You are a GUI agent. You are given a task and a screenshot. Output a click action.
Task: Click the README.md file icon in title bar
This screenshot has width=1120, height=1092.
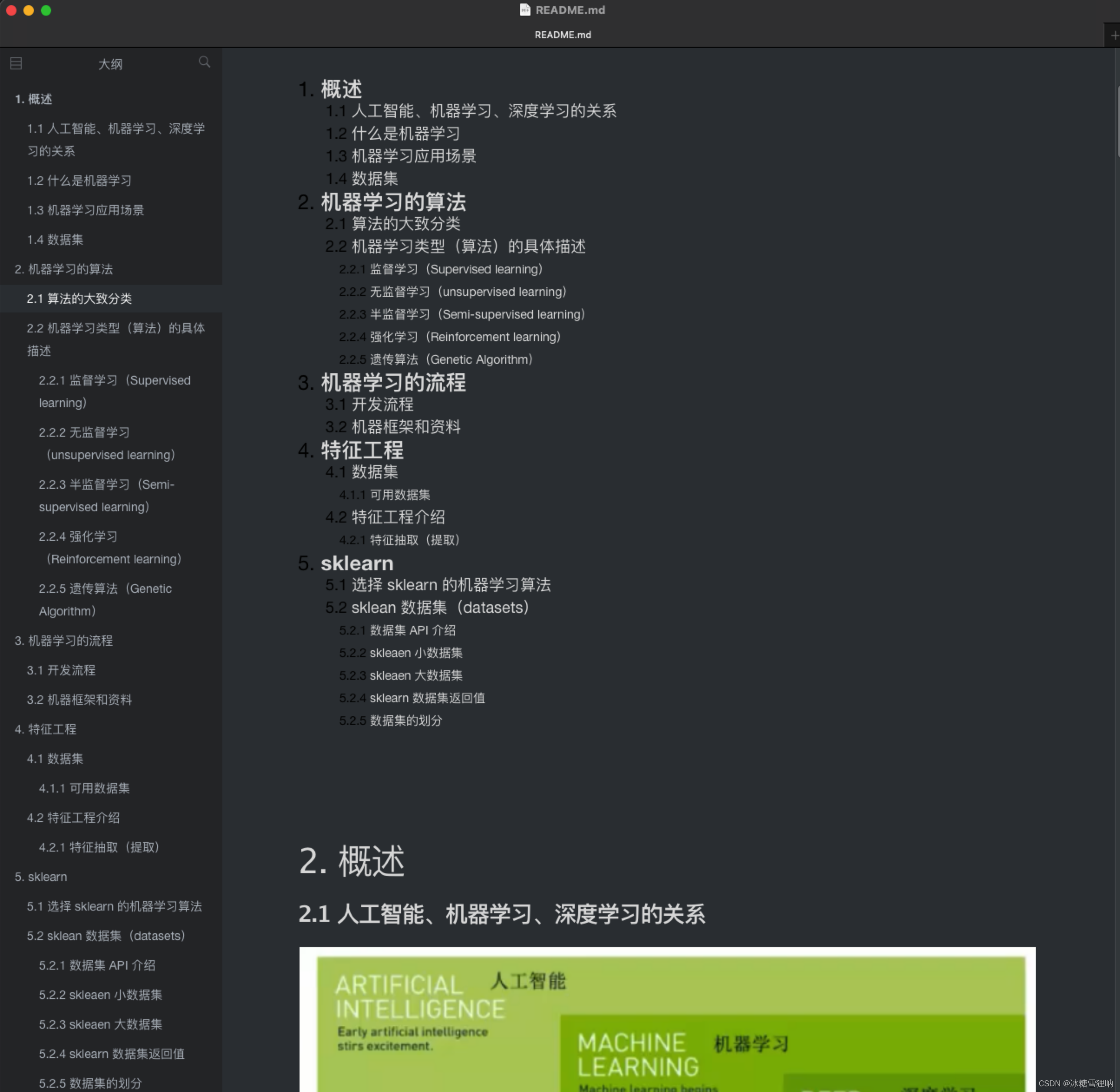[524, 10]
